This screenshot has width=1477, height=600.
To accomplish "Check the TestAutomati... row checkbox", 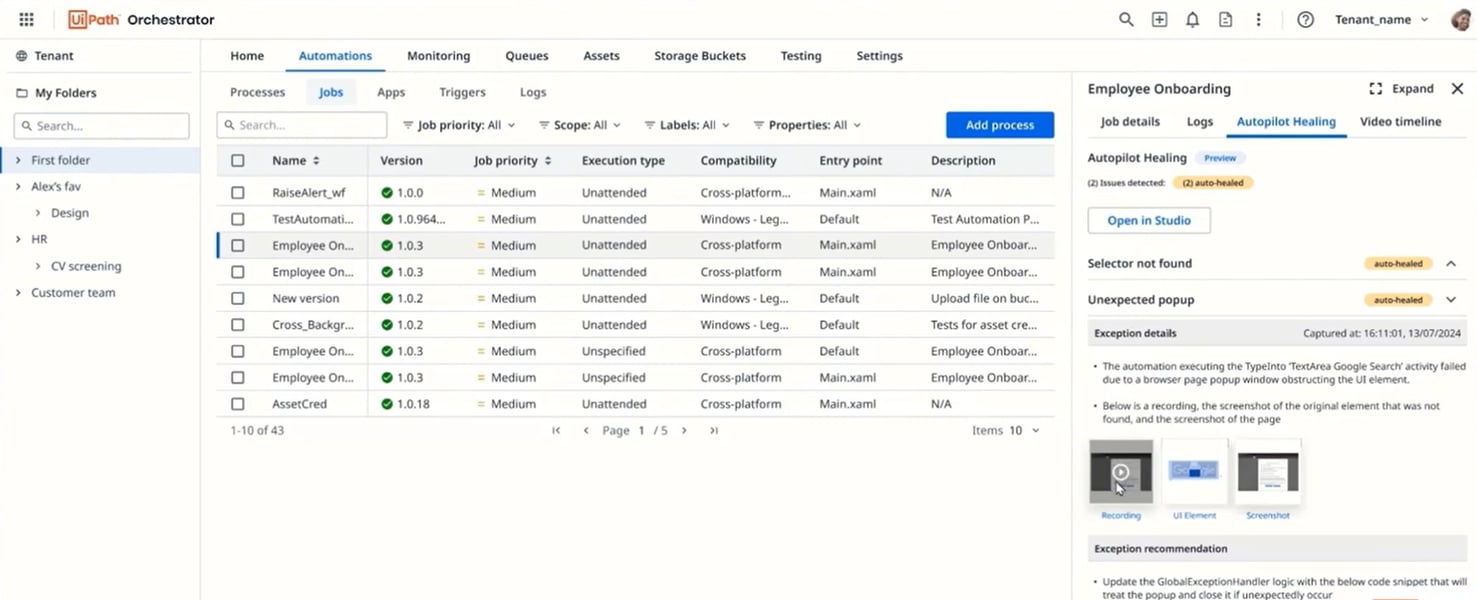I will pyautogui.click(x=237, y=219).
